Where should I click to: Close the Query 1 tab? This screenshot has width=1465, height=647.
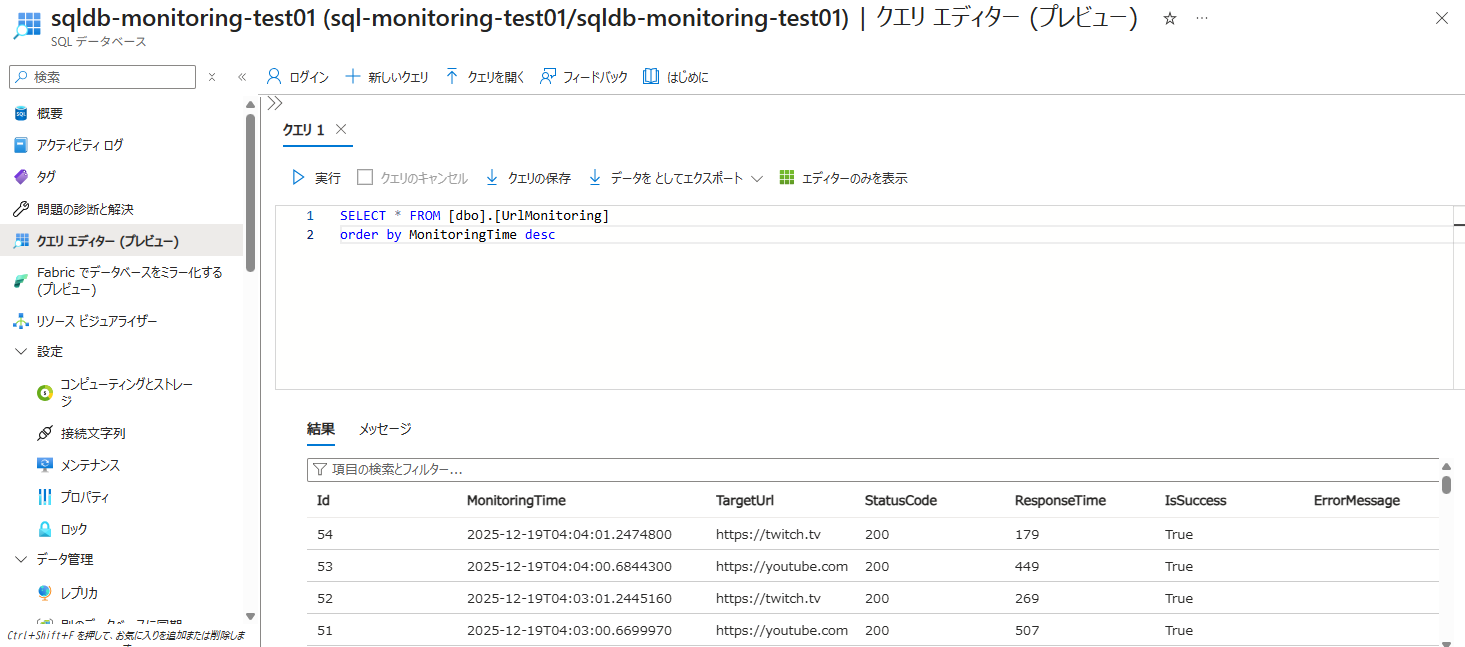click(341, 129)
